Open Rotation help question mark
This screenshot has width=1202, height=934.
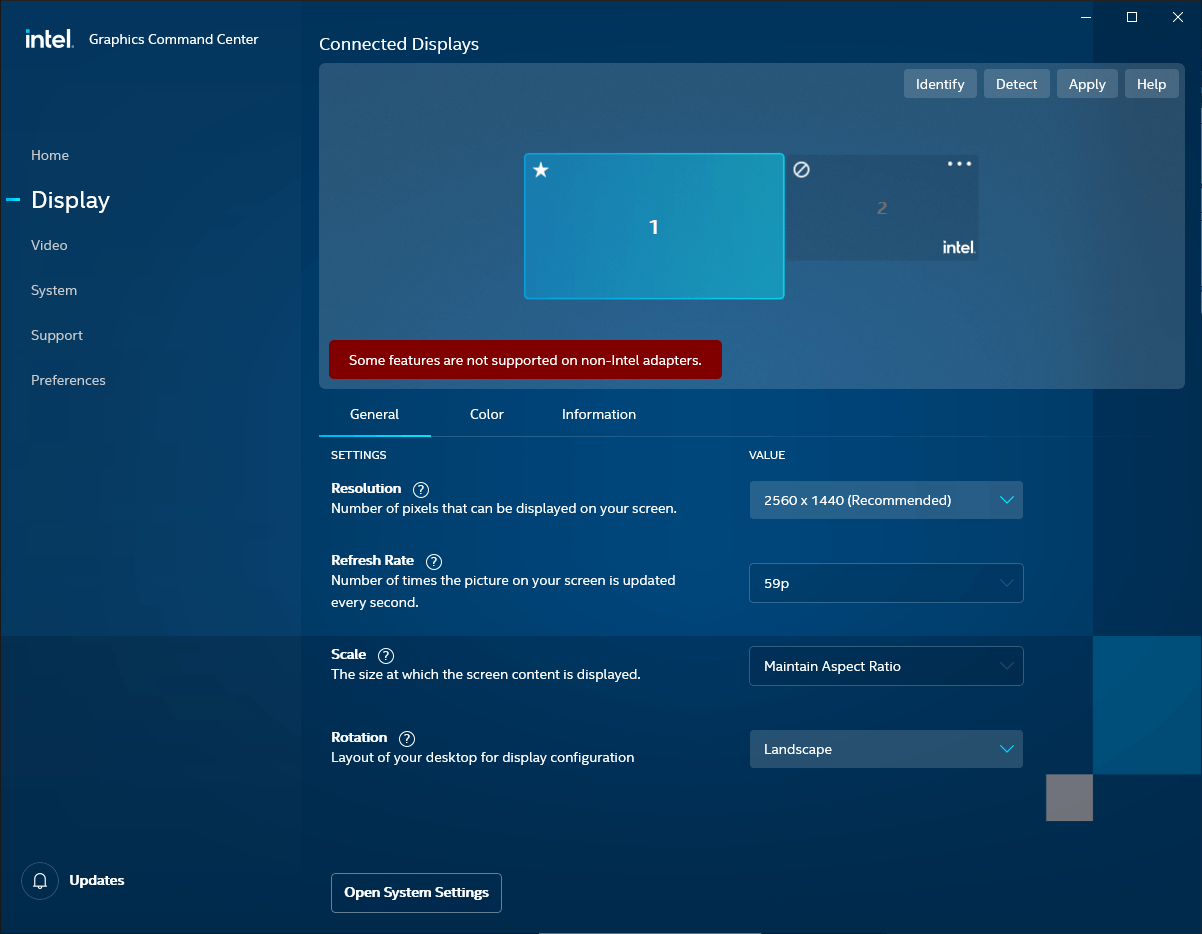[407, 739]
